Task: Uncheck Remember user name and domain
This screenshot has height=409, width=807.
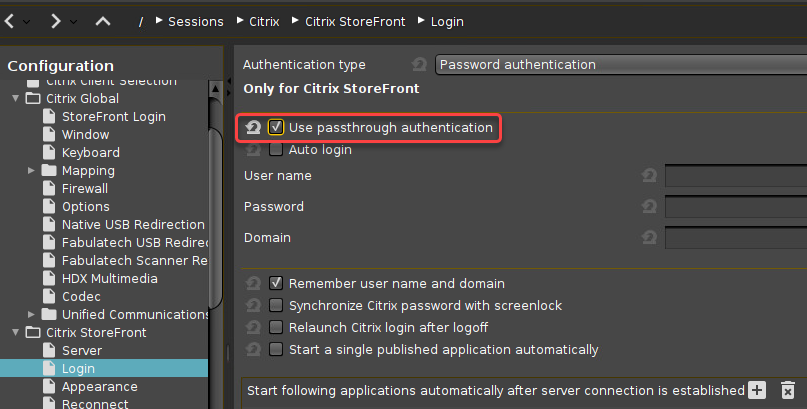Action: tap(276, 284)
